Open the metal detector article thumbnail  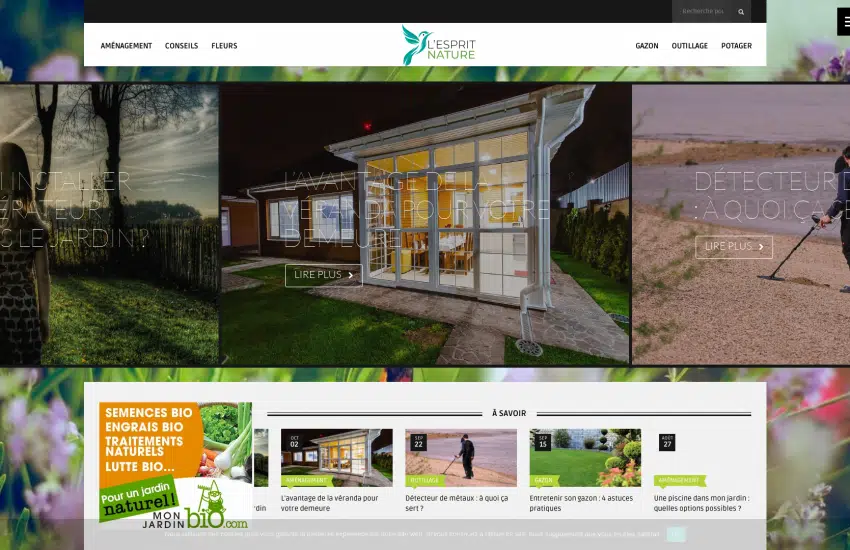(x=461, y=457)
